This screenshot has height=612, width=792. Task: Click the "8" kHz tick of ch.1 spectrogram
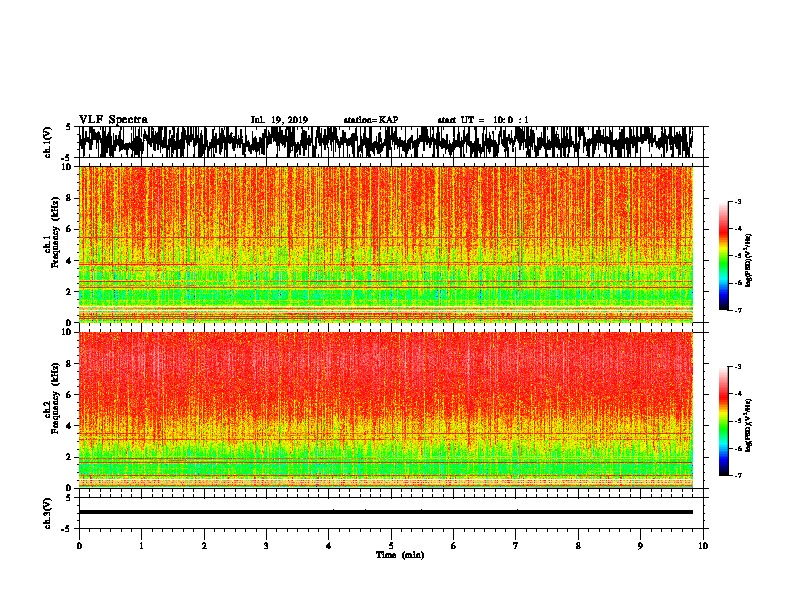[70, 198]
